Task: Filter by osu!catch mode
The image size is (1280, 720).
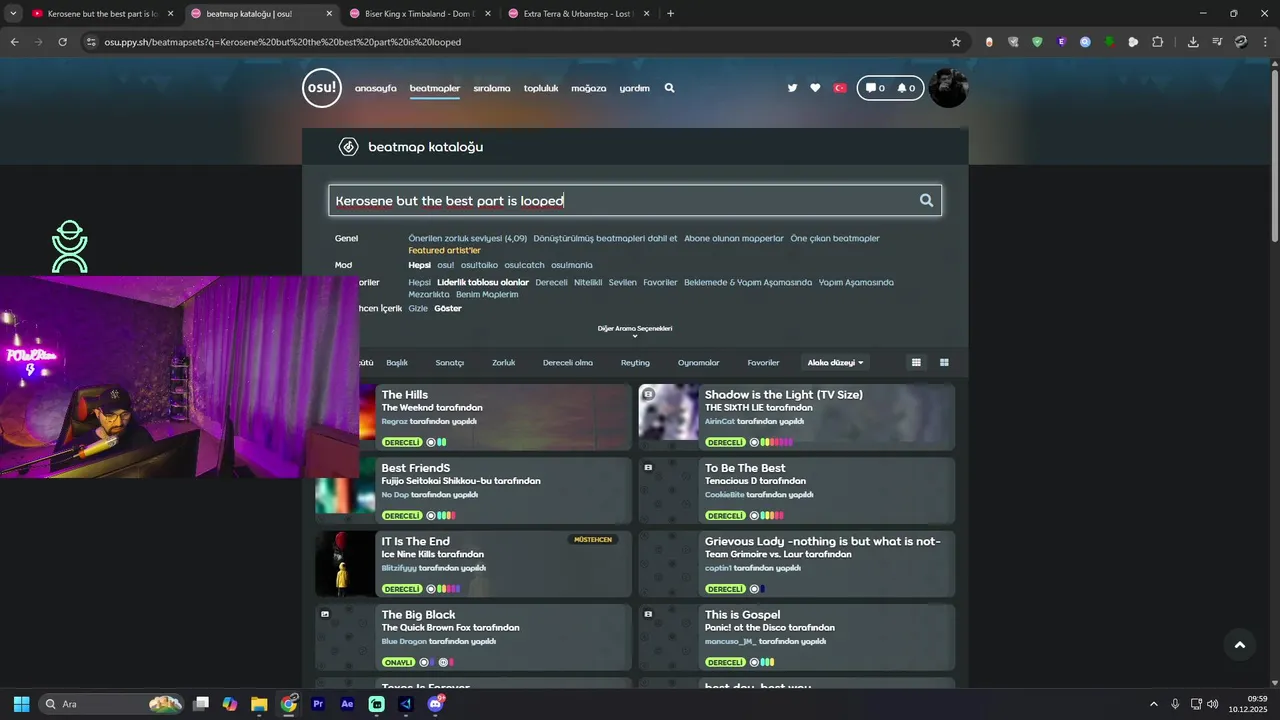Action: click(524, 265)
